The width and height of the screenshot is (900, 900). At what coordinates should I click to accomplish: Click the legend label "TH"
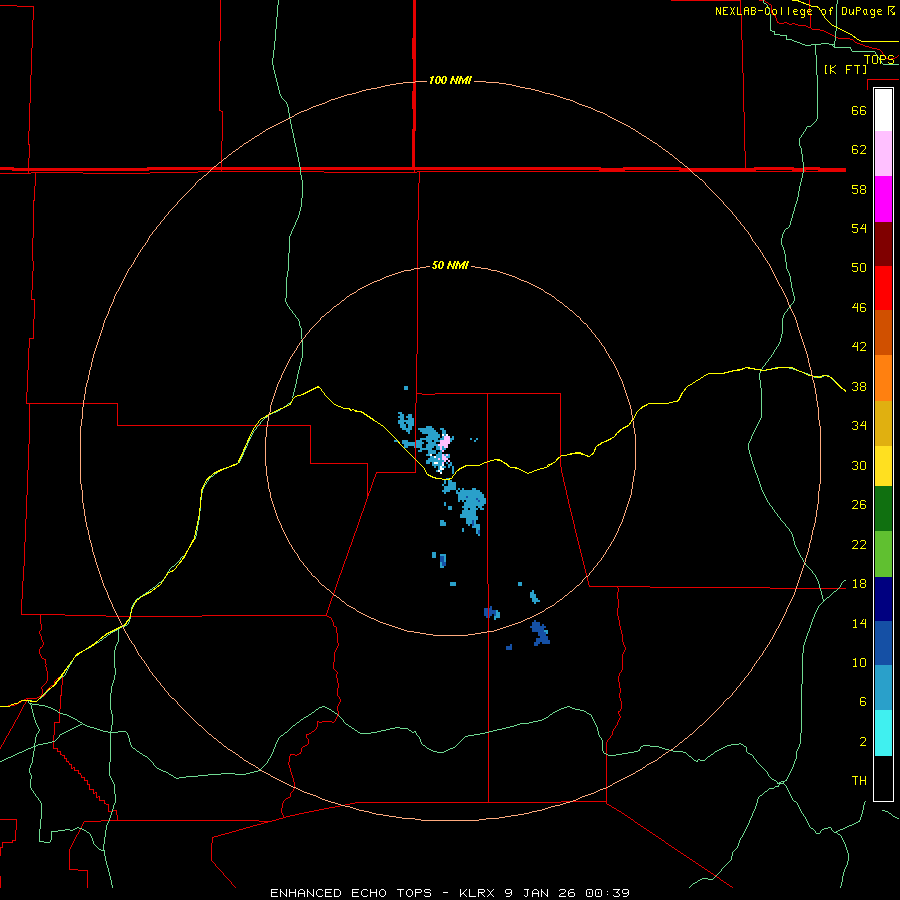pyautogui.click(x=859, y=781)
